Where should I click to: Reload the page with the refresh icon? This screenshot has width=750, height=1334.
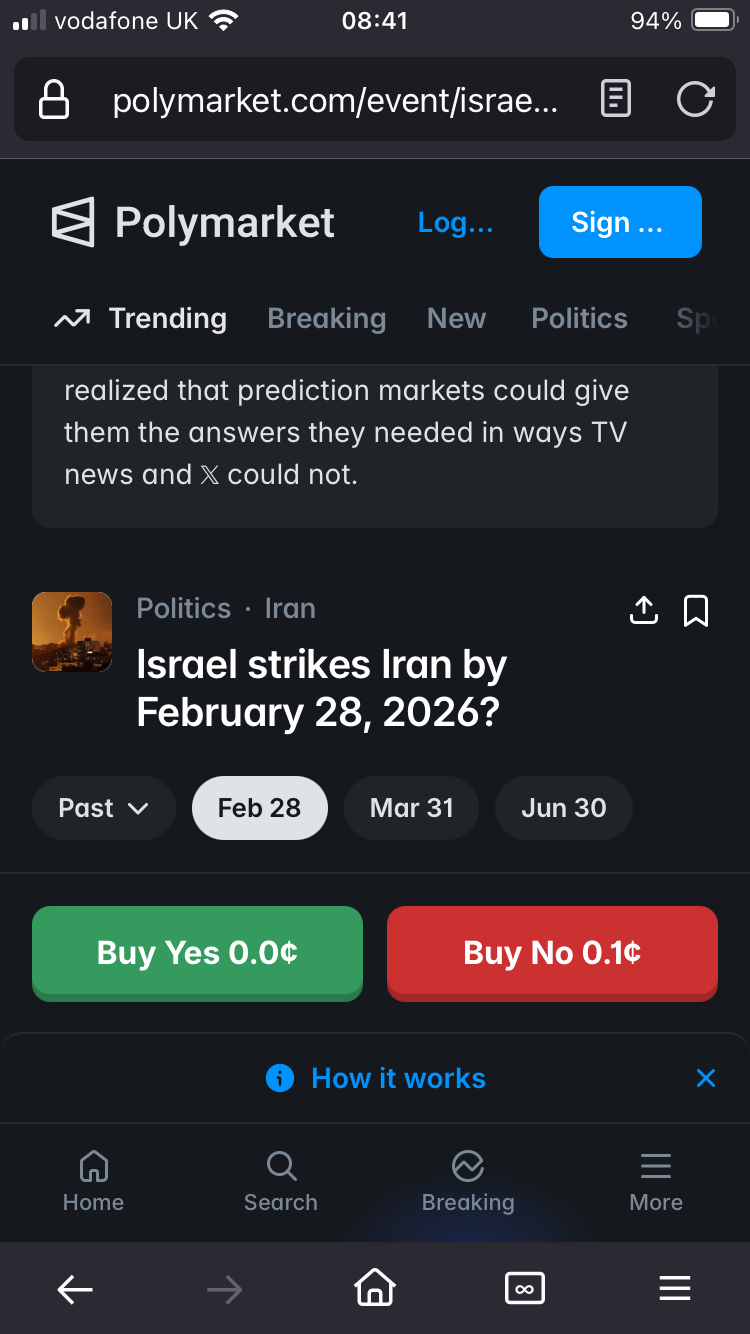[x=695, y=99]
